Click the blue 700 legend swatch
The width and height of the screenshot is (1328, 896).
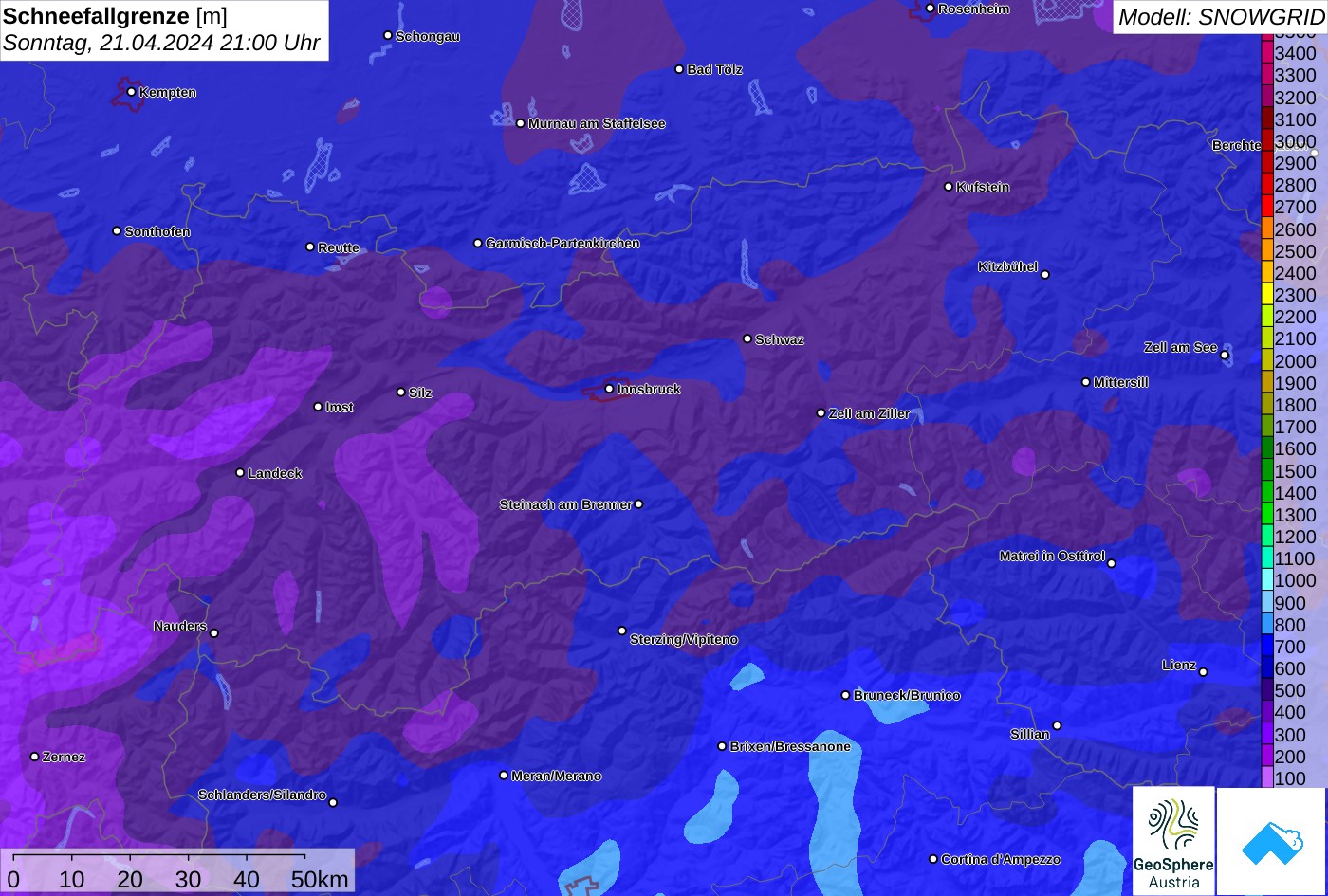click(1267, 647)
